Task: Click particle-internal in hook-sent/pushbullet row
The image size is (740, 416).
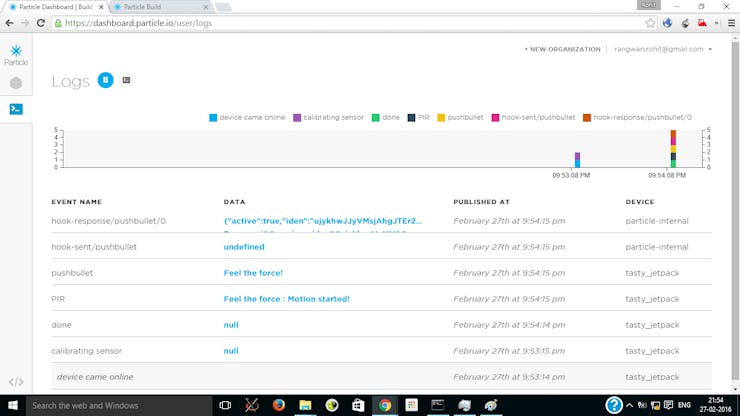Action: coord(656,247)
